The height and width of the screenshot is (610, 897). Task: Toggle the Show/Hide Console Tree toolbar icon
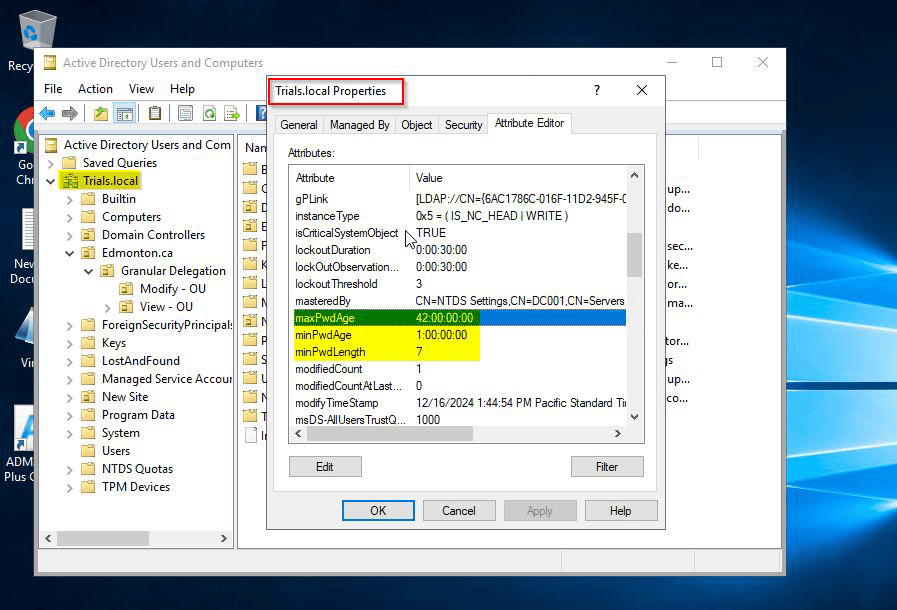[x=125, y=113]
